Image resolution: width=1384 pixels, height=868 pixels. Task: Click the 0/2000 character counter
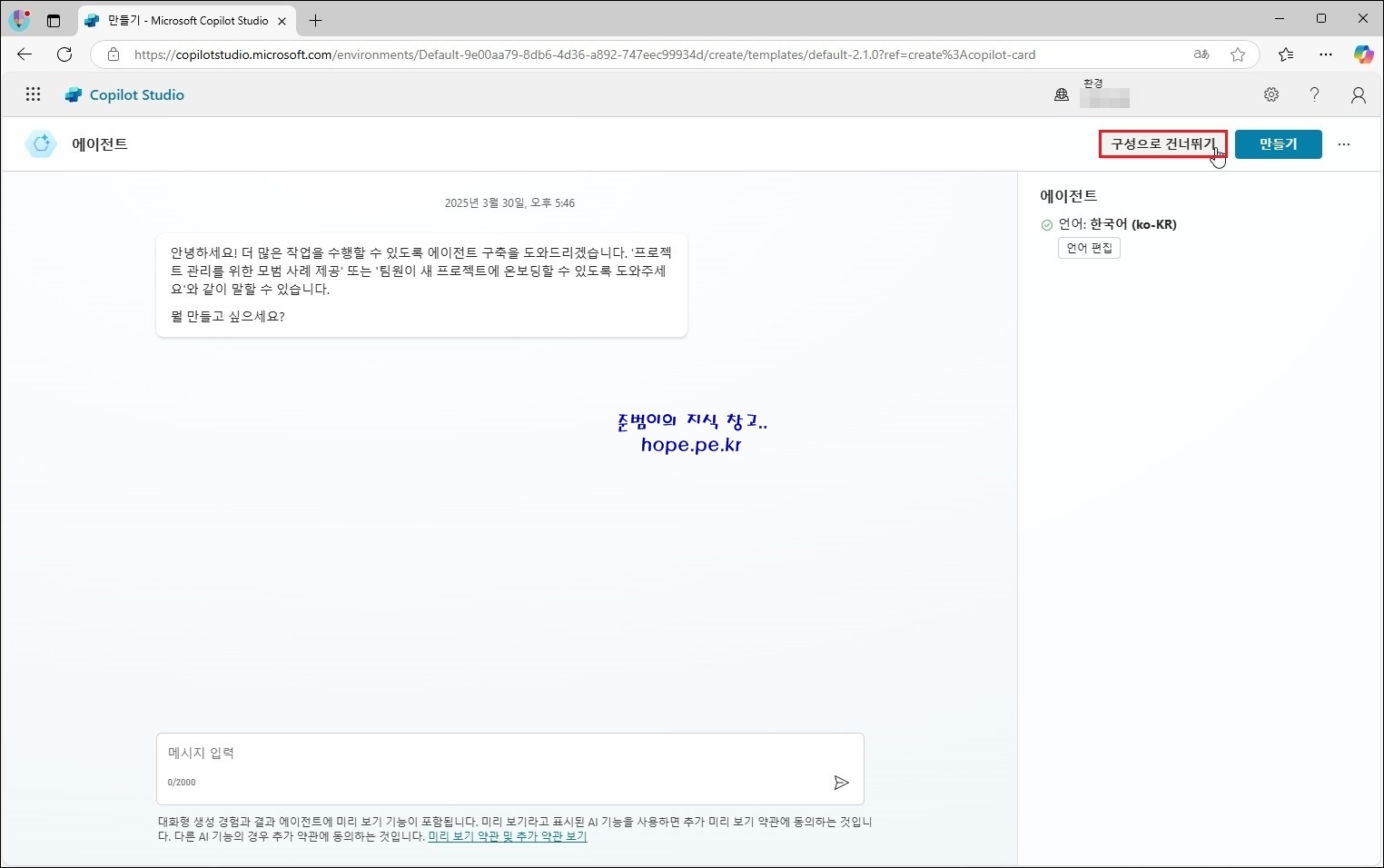click(182, 782)
